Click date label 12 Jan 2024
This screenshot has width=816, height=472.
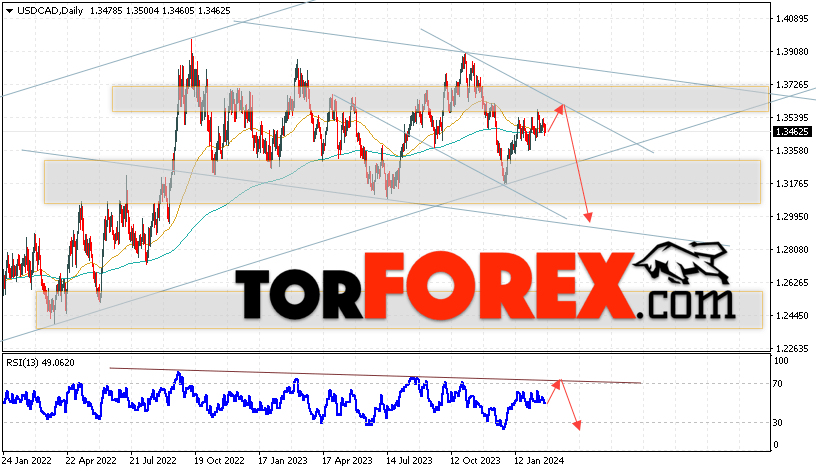[539, 461]
